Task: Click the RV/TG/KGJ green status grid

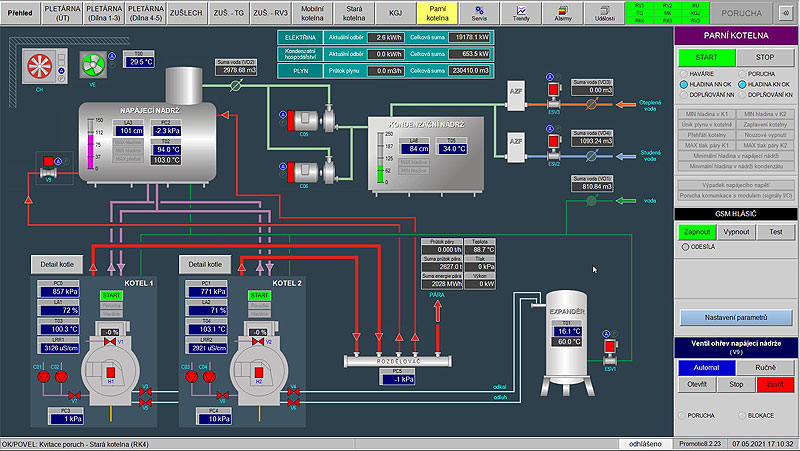Action: (x=667, y=13)
